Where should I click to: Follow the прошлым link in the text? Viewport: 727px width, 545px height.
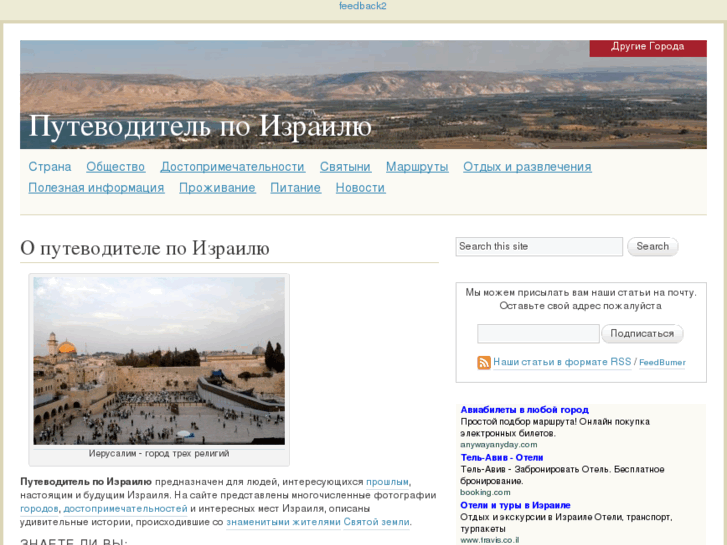pyautogui.click(x=388, y=482)
